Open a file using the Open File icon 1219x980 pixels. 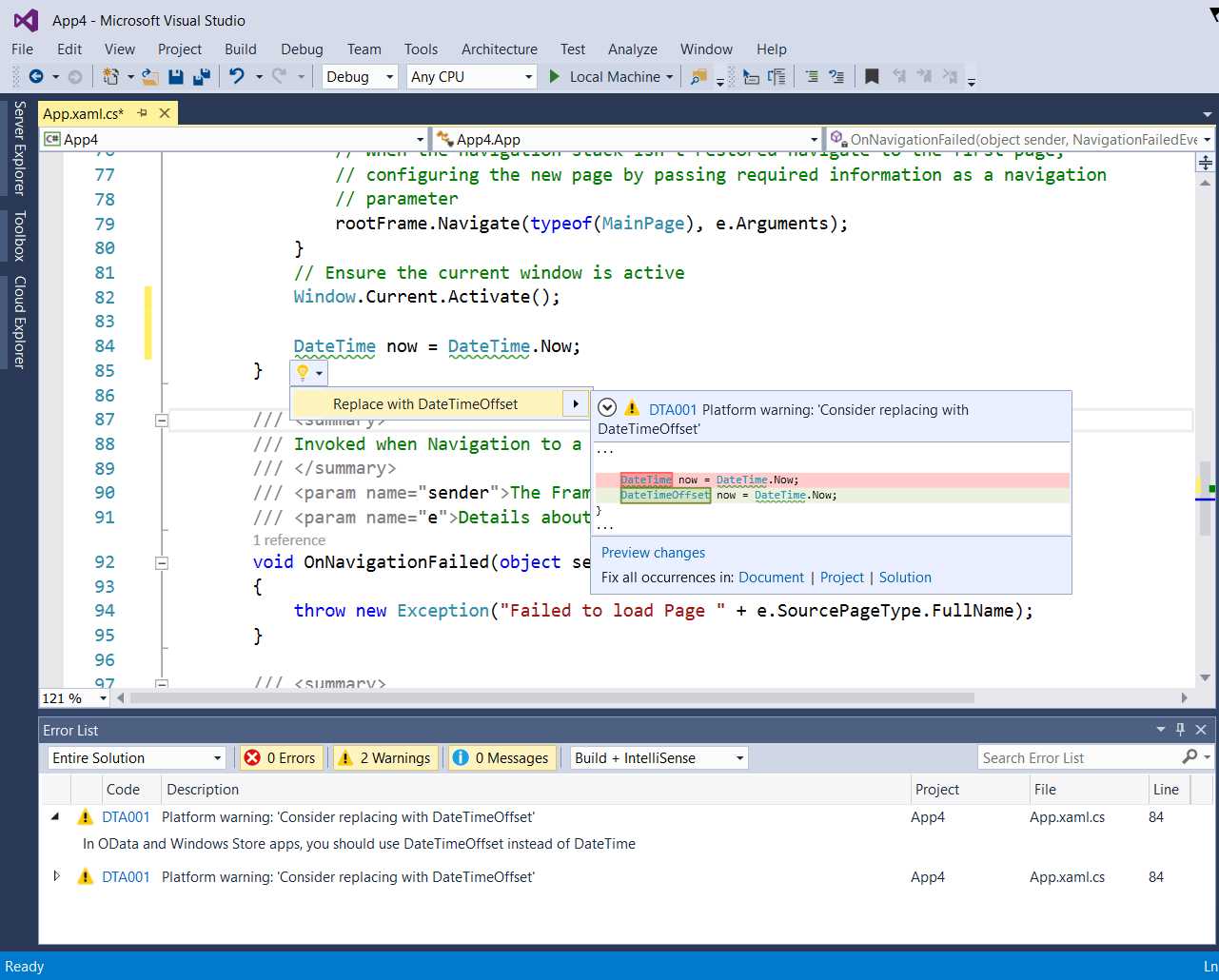147,76
